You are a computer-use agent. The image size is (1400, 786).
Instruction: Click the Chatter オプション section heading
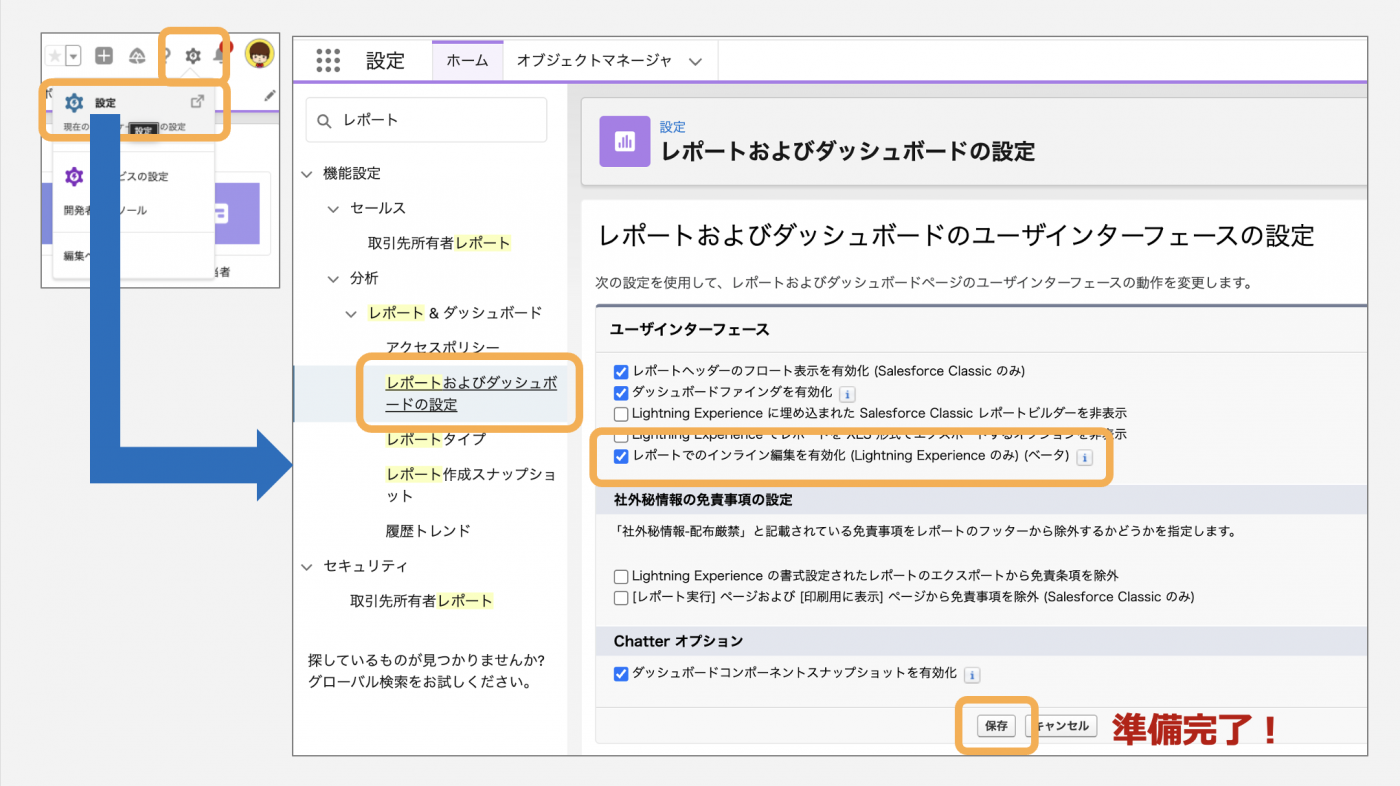pyautogui.click(x=679, y=641)
